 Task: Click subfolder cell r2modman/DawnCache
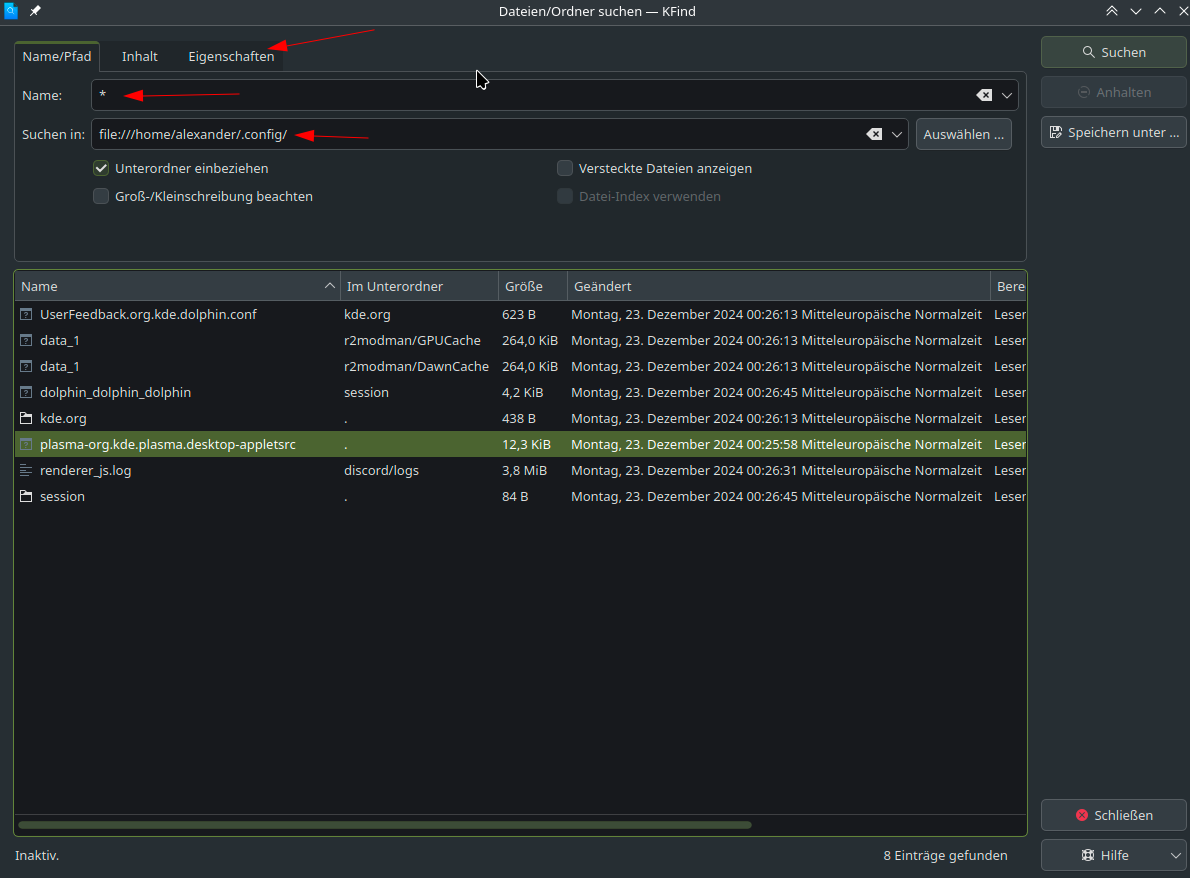417,366
